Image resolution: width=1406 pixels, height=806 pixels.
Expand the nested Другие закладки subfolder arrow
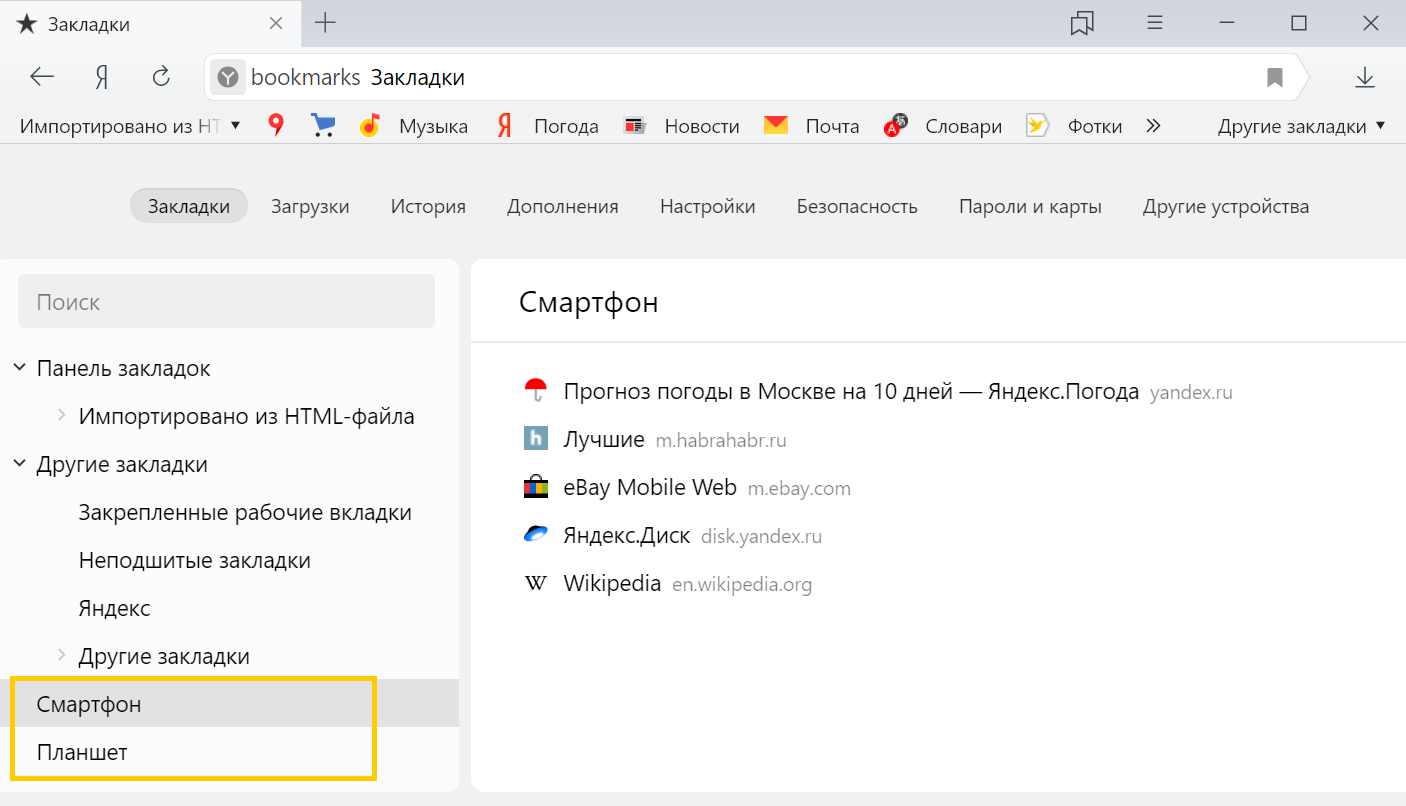click(x=61, y=655)
